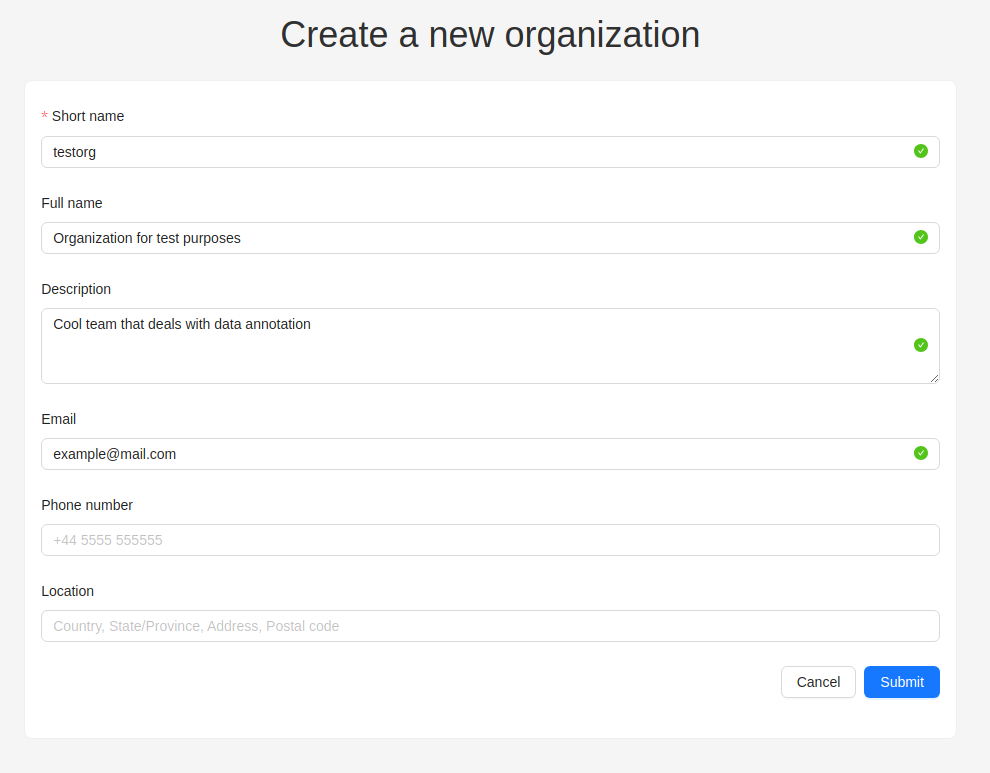Click the "Email" field label

click(x=59, y=419)
